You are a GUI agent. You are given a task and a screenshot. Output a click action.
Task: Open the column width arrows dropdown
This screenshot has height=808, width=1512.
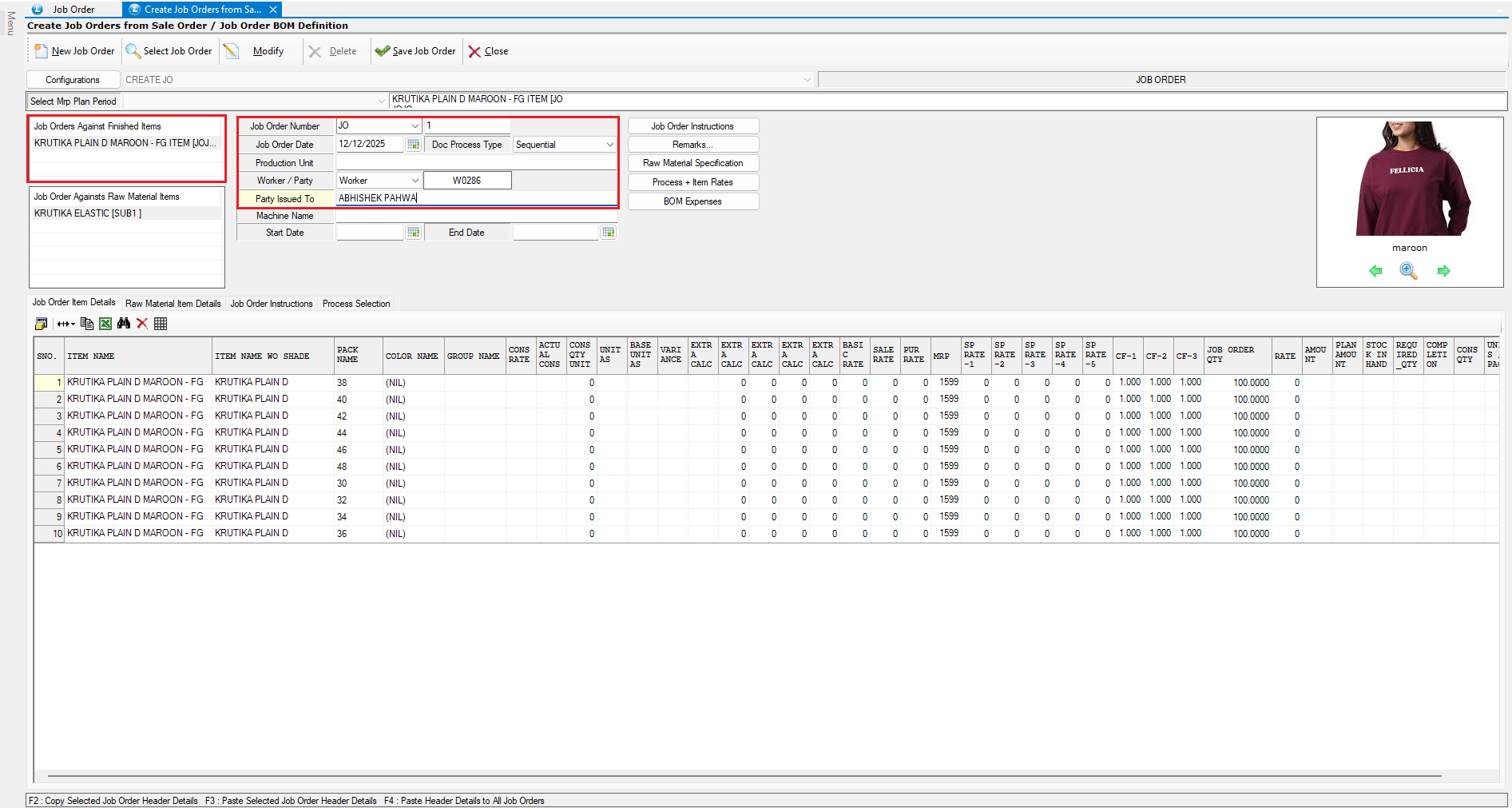click(x=65, y=324)
